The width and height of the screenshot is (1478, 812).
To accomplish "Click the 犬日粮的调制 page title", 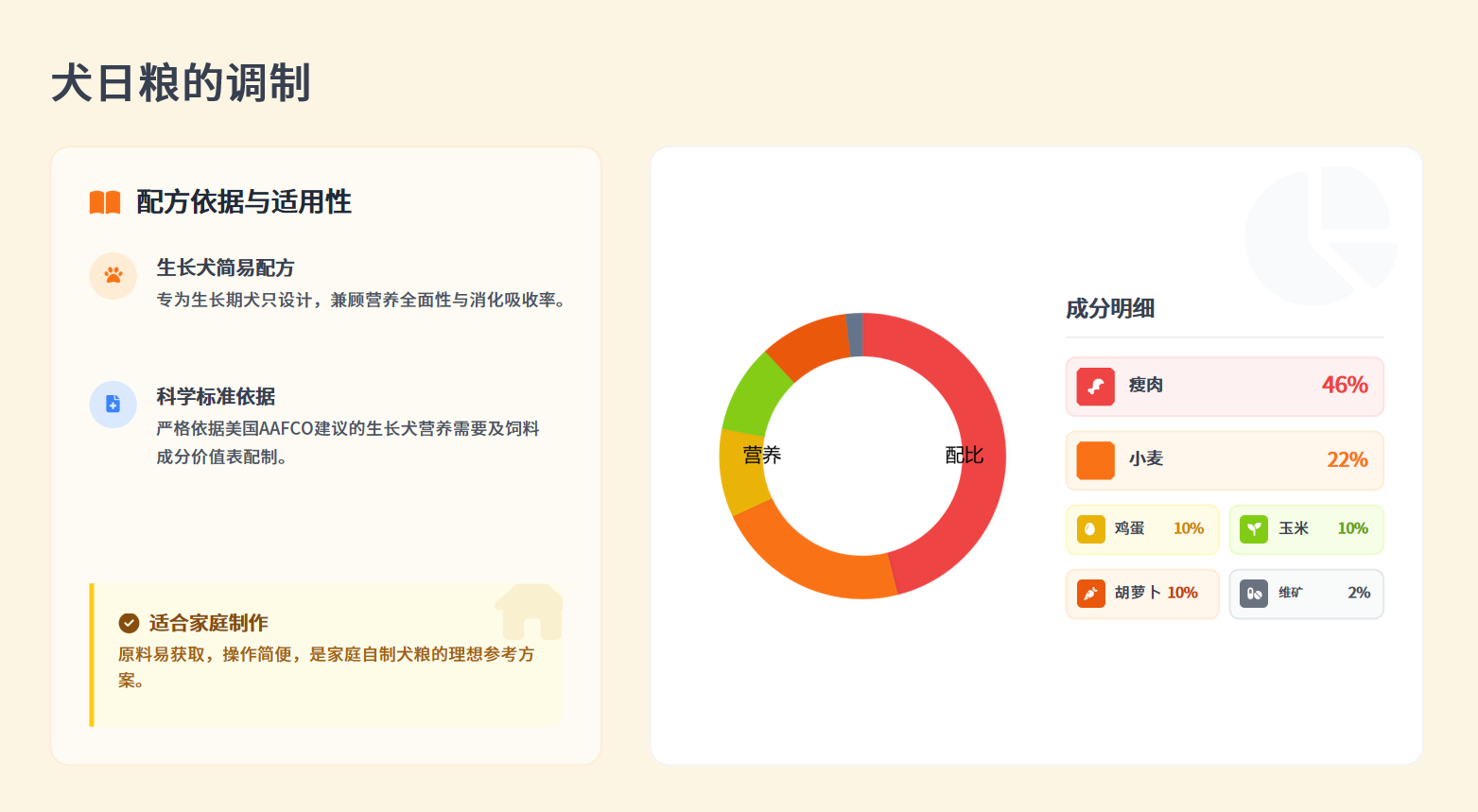I will pos(181,83).
